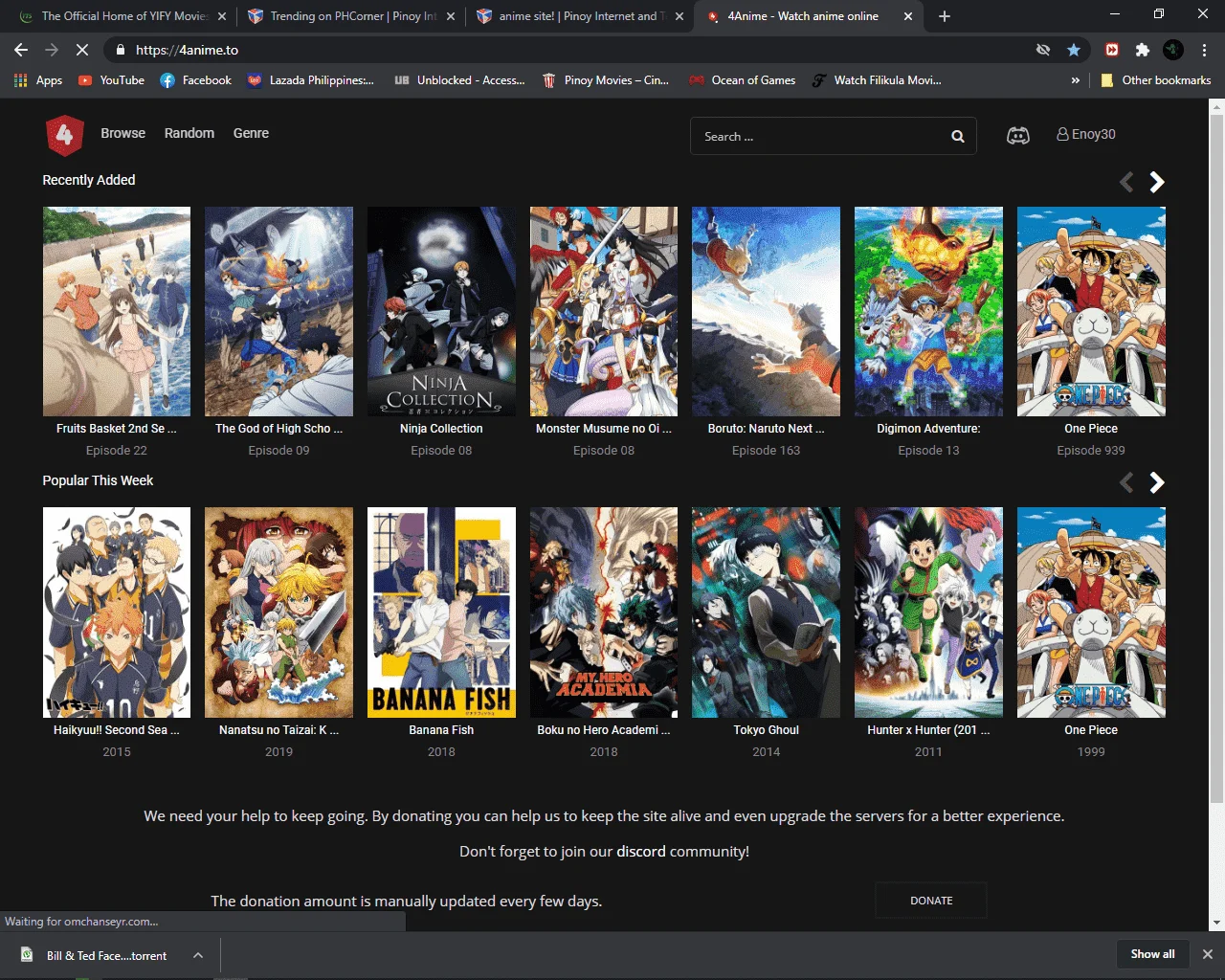Click the address bar URL

coord(187,50)
